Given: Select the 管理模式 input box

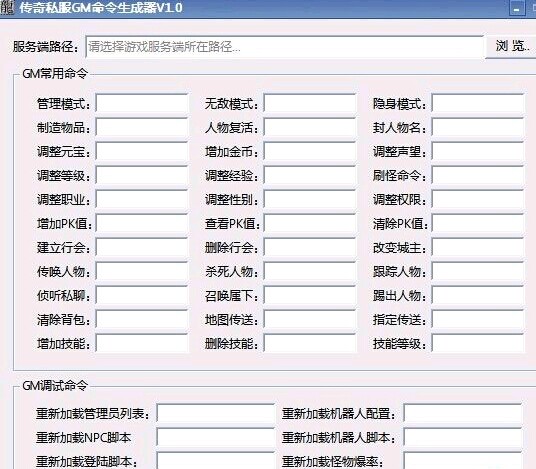Looking at the screenshot, I should pos(142,103).
